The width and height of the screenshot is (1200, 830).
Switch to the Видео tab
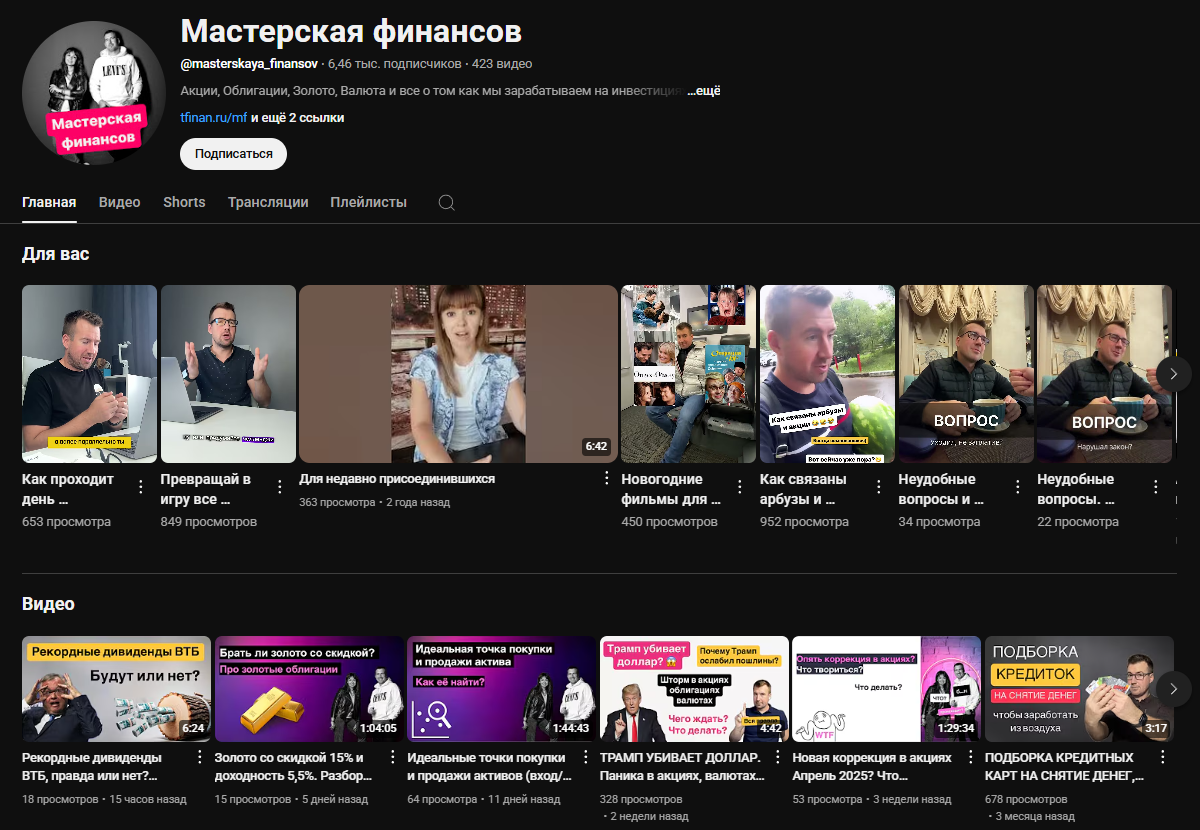[120, 202]
